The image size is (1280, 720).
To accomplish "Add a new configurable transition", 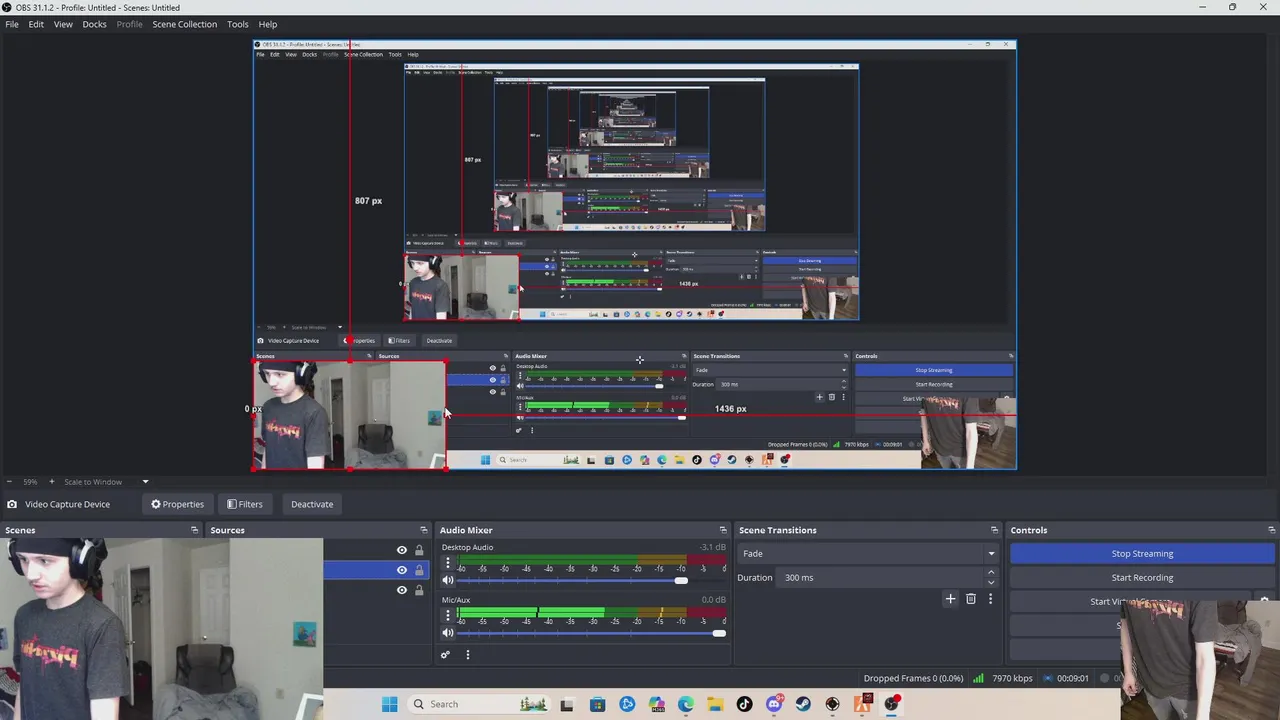I will [x=950, y=599].
